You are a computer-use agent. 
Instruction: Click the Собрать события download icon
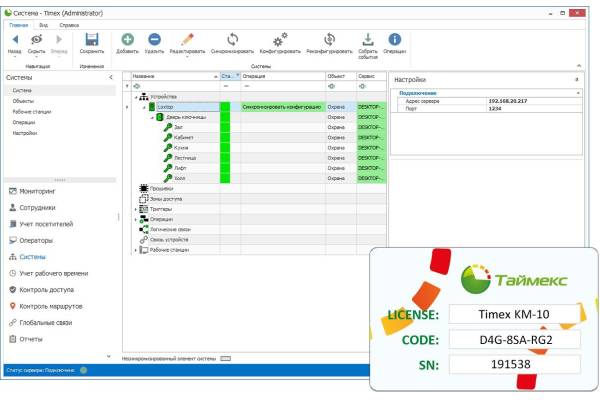click(x=367, y=38)
